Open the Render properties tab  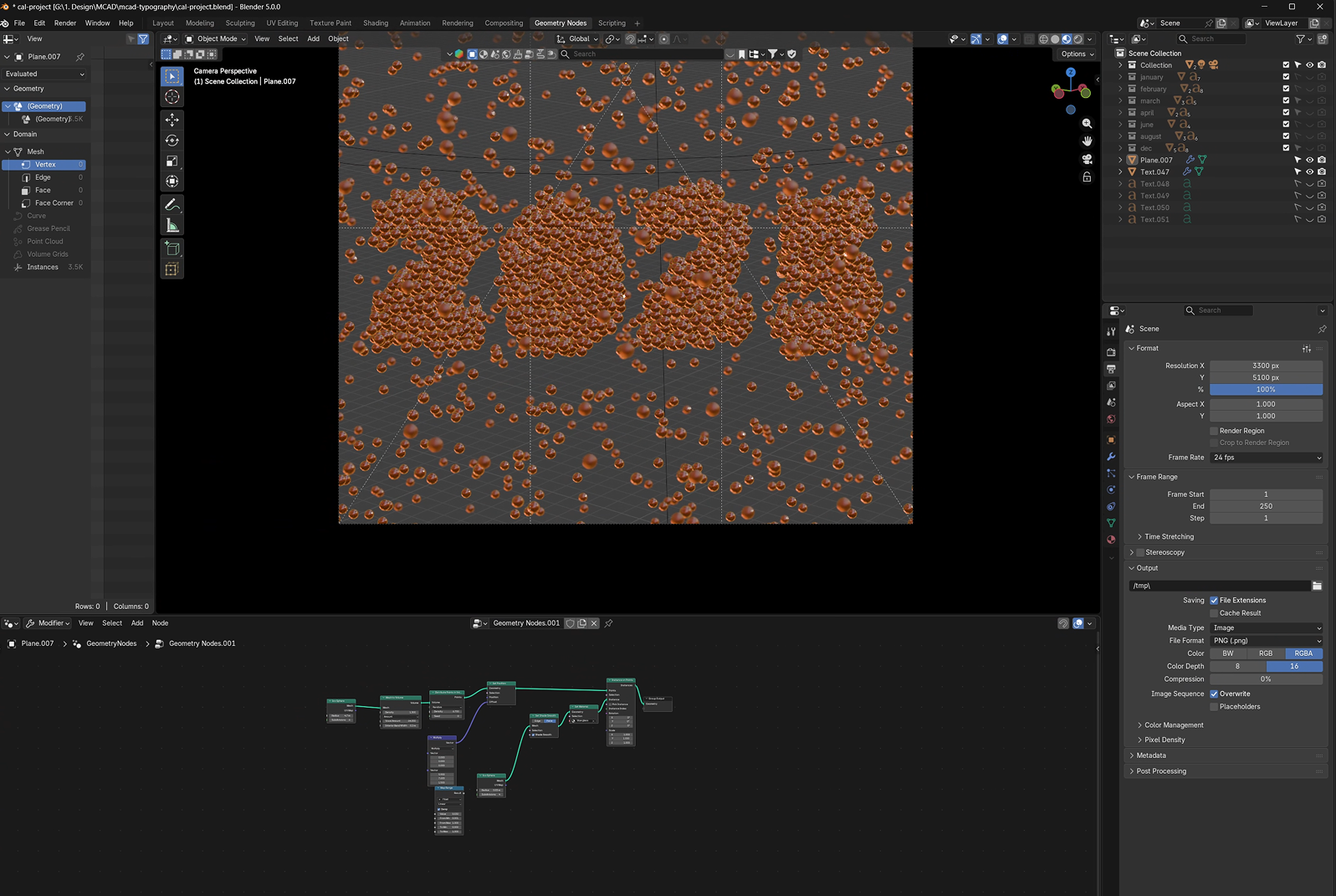click(x=1111, y=352)
